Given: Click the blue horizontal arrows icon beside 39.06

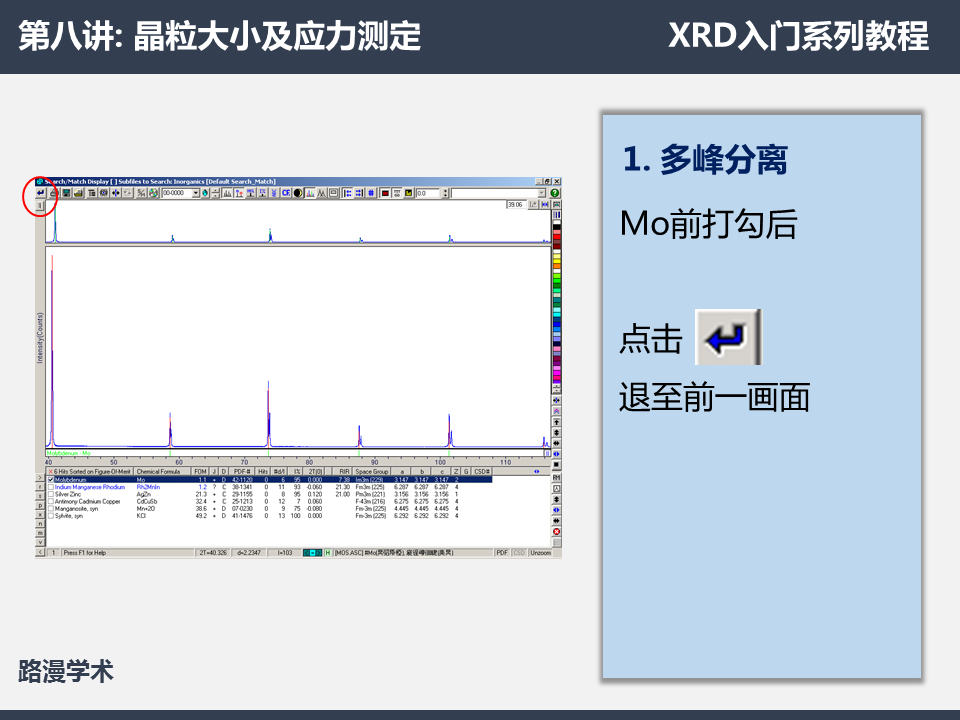Looking at the screenshot, I should click(545, 204).
